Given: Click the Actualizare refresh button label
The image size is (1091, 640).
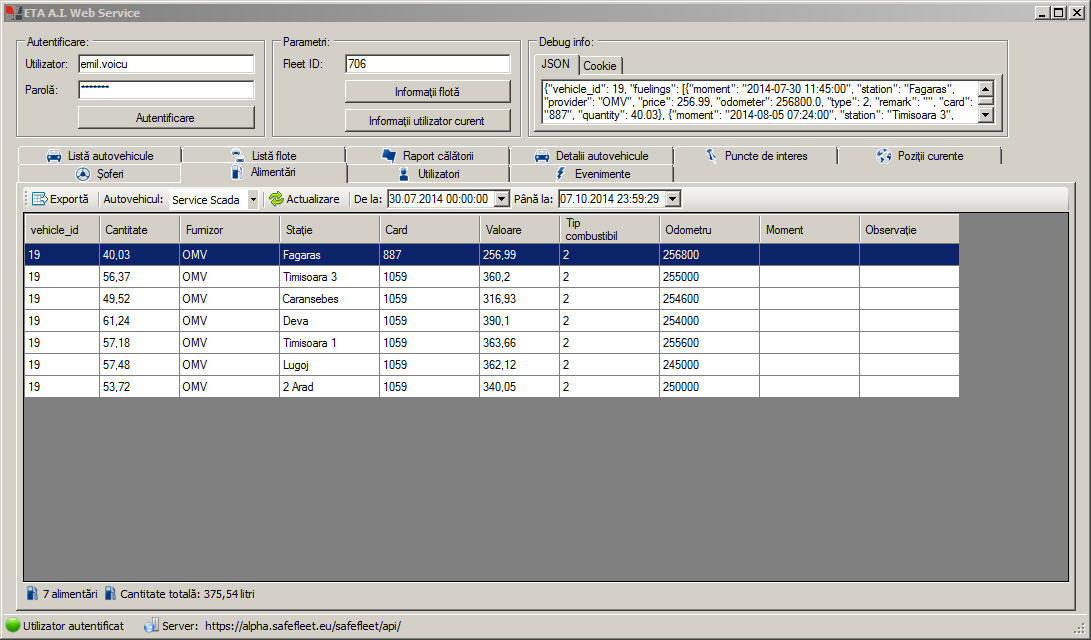Looking at the screenshot, I should [313, 199].
